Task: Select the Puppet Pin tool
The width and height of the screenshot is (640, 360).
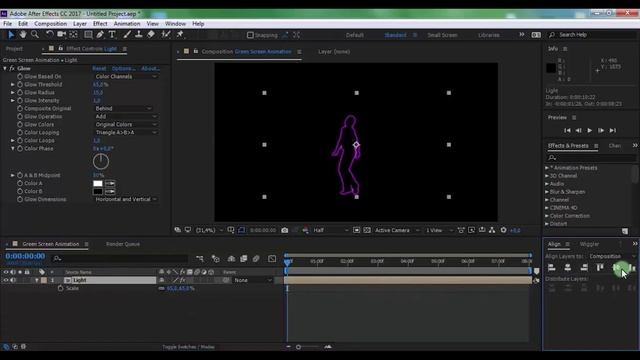Action: point(180,35)
